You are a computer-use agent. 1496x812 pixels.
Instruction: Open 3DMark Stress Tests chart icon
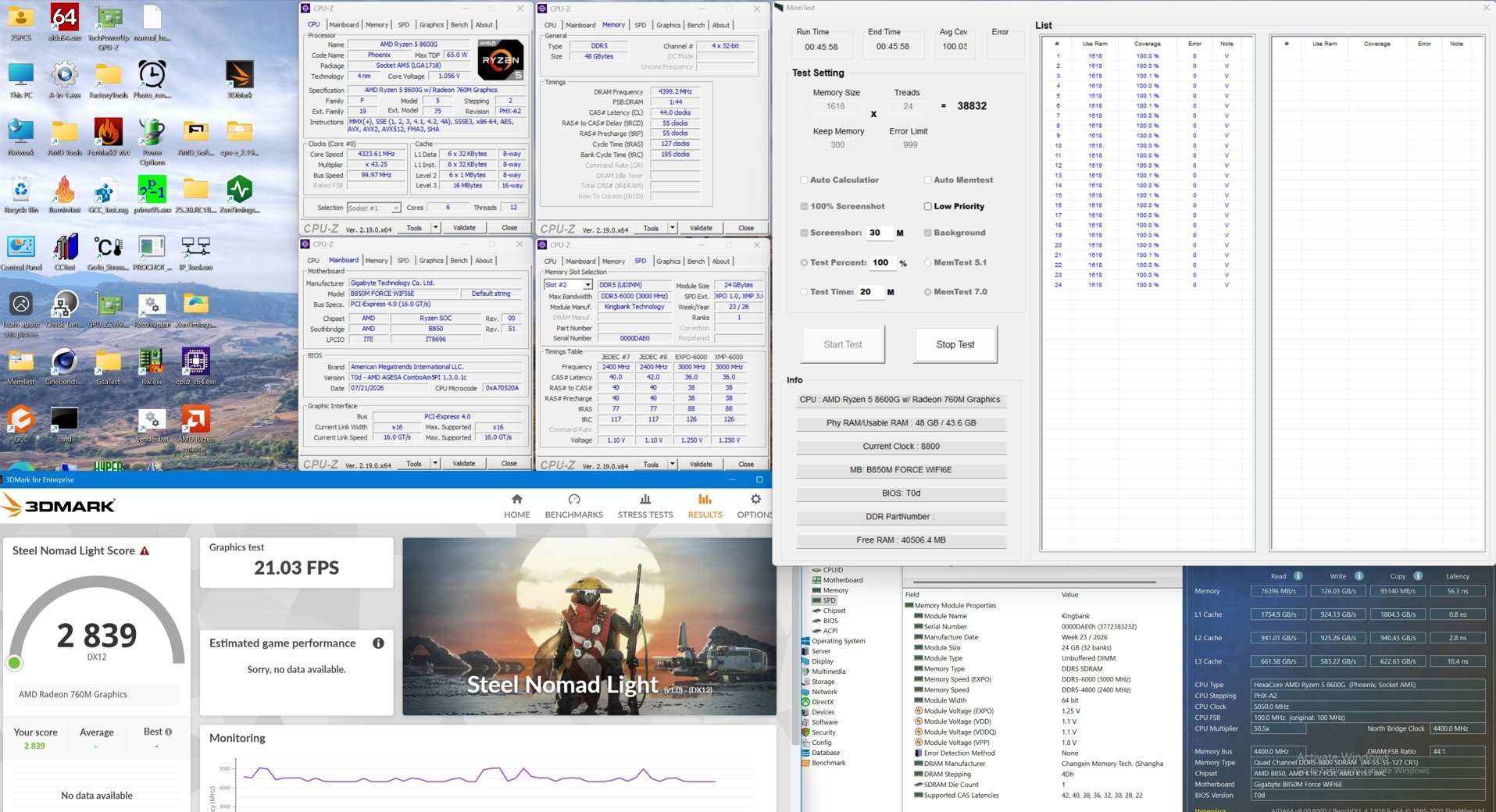coord(645,500)
